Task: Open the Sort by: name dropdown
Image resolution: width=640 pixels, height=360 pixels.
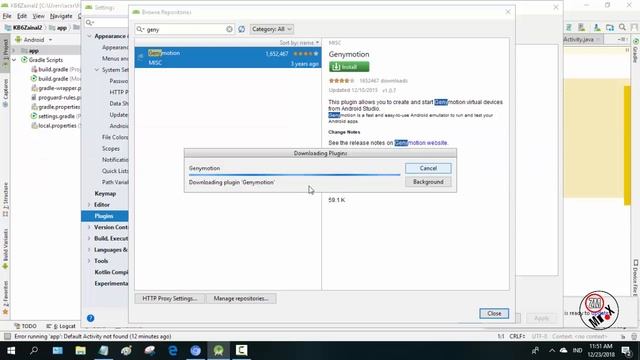Action: [x=299, y=42]
